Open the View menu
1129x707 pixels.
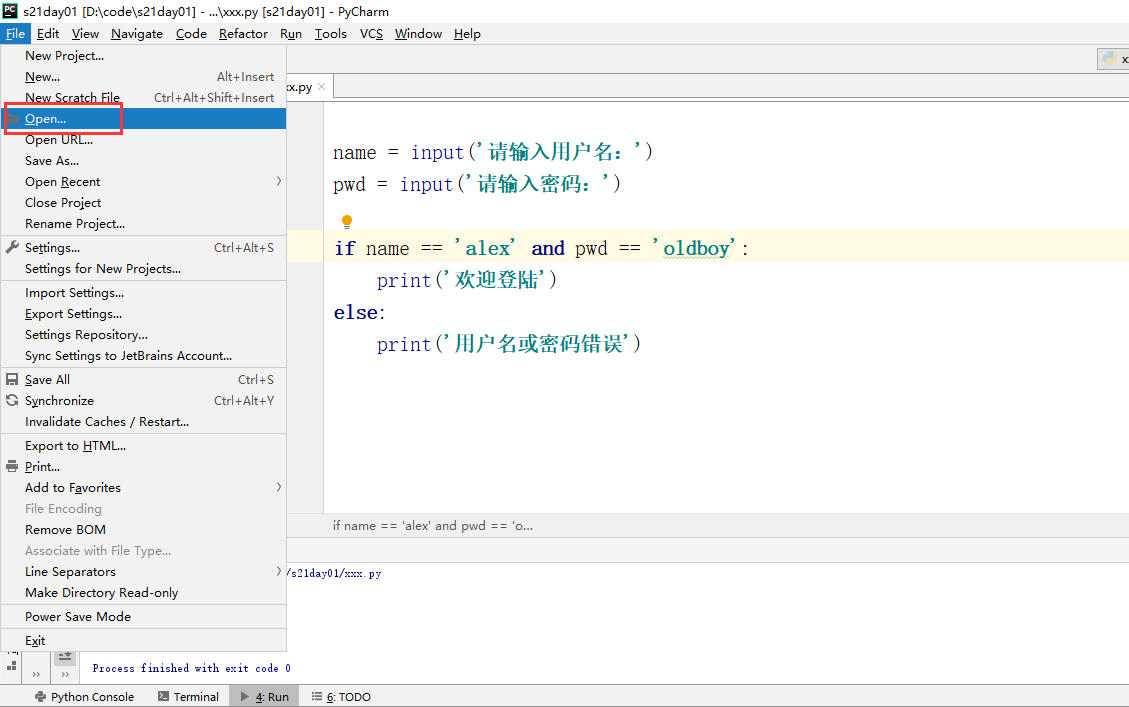[85, 34]
